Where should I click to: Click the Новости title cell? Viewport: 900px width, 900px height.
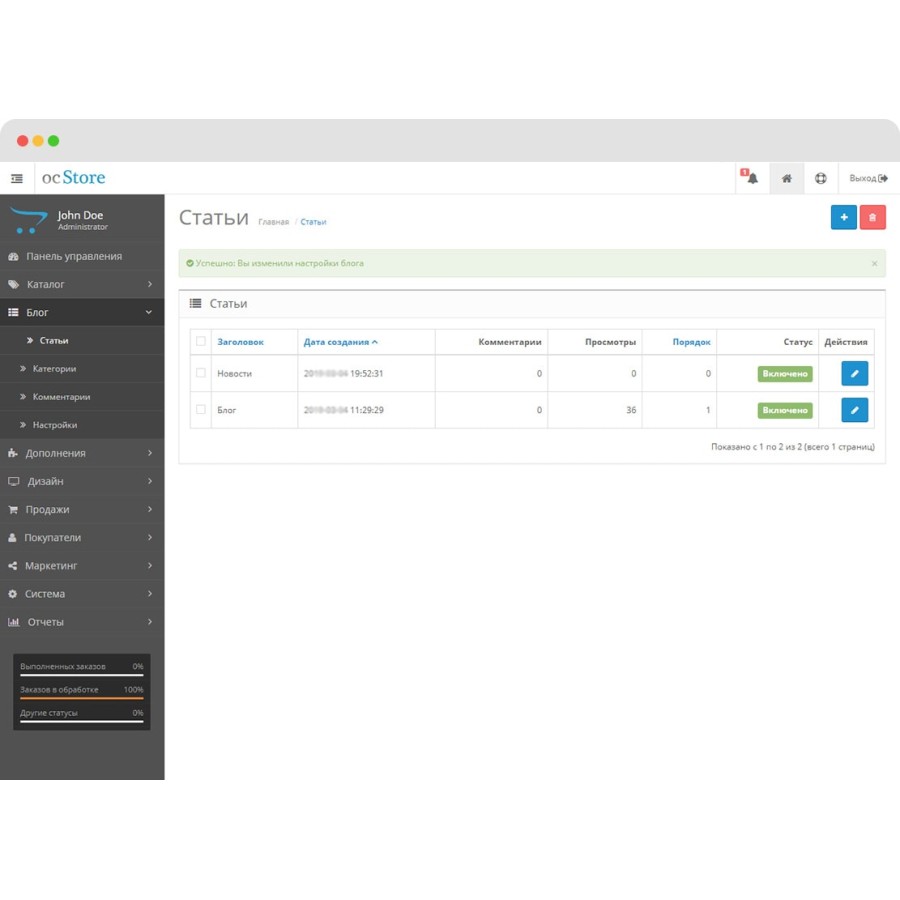pos(254,374)
